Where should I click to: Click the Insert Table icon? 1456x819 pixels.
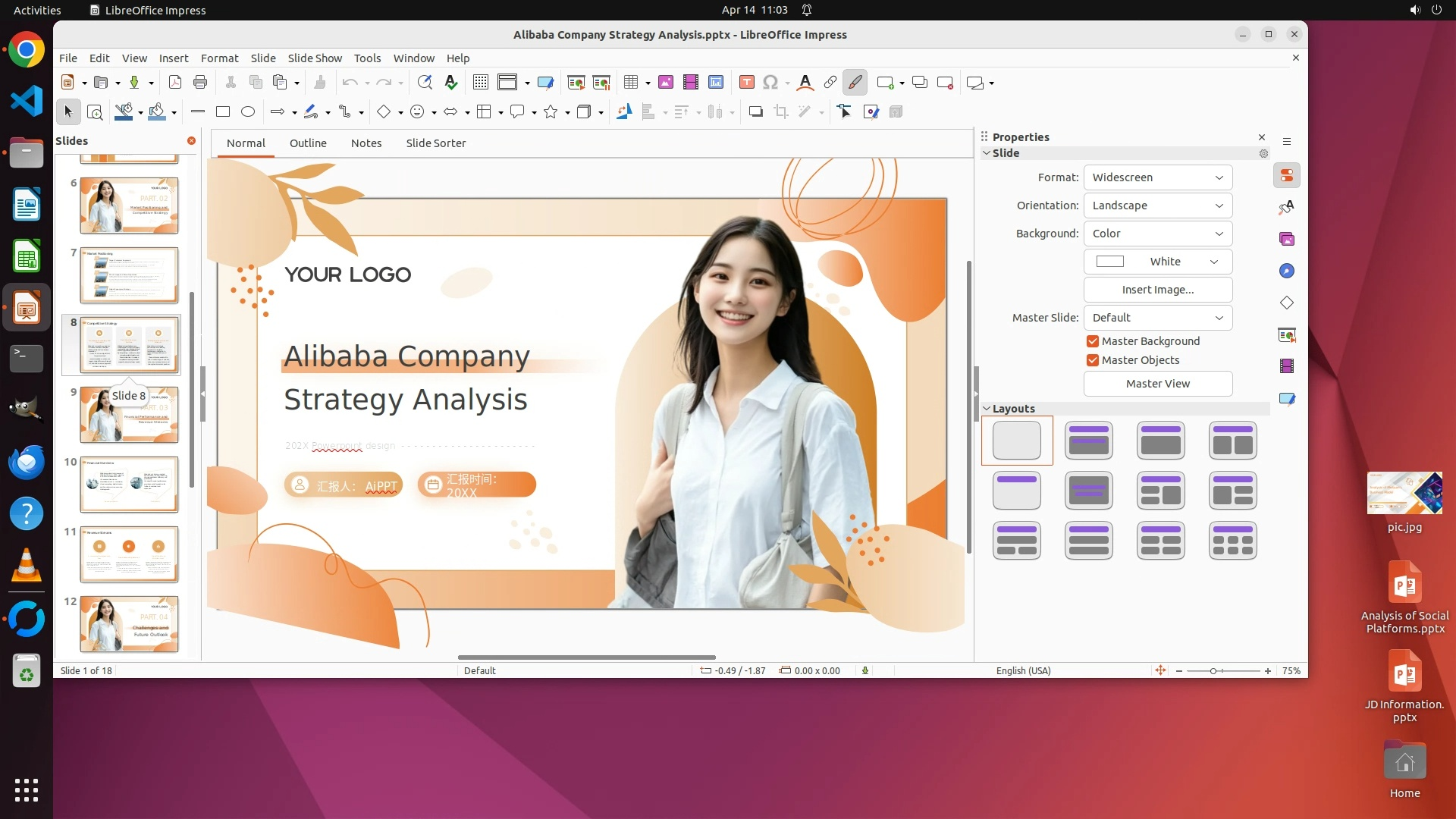(631, 83)
